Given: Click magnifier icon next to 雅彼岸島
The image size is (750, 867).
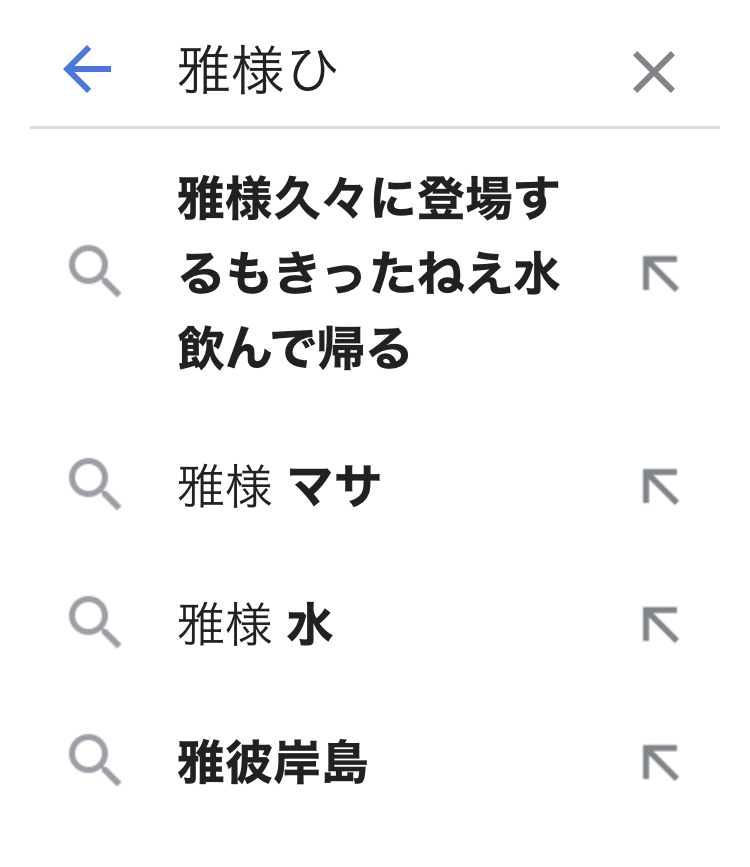Looking at the screenshot, I should tap(95, 763).
